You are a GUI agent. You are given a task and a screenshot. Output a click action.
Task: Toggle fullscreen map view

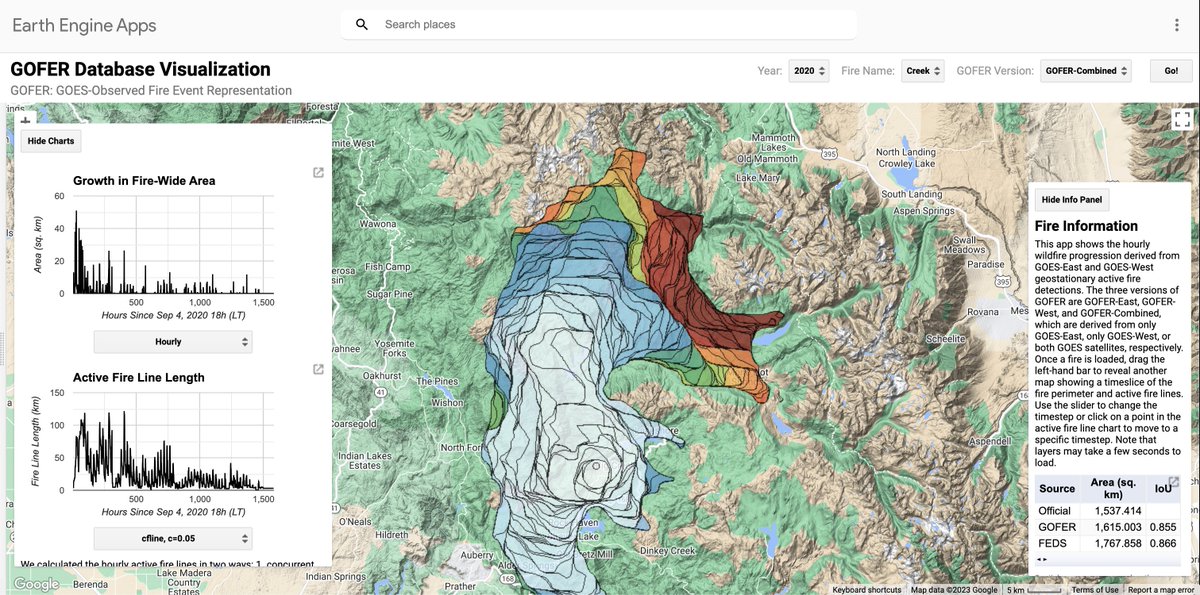coord(1183,119)
